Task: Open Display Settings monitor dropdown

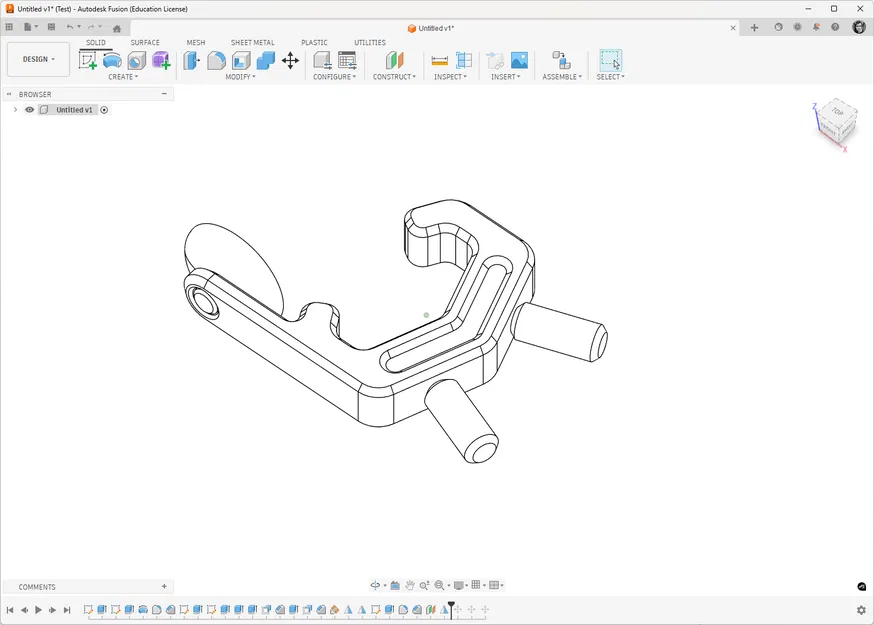Action: tap(460, 585)
